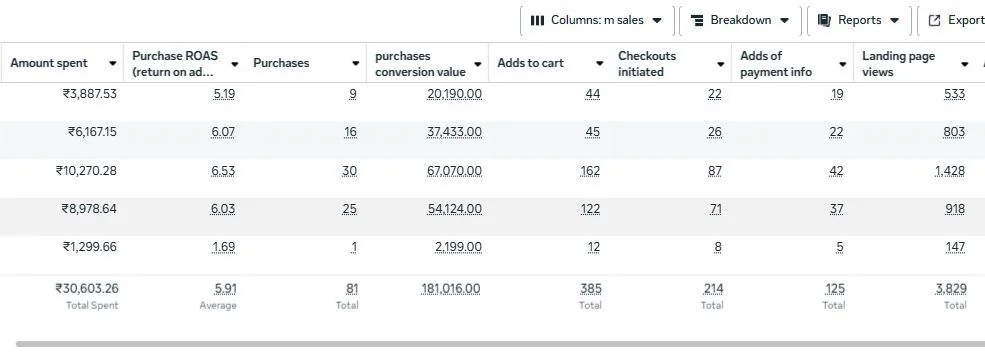Sort by purchases conversion value header
Image resolution: width=985 pixels, height=362 pixels.
[420, 63]
